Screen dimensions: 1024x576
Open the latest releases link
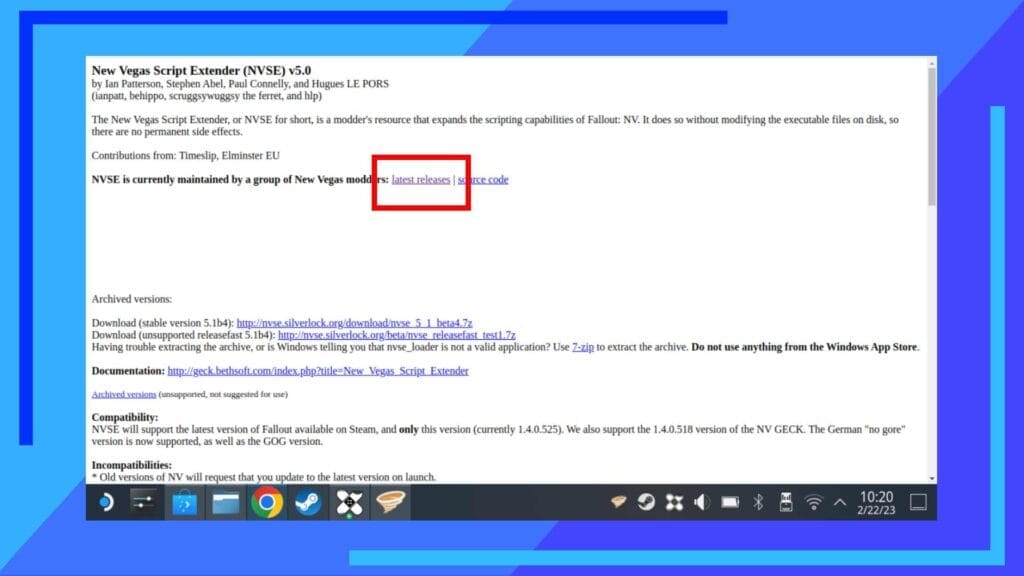[421, 180]
